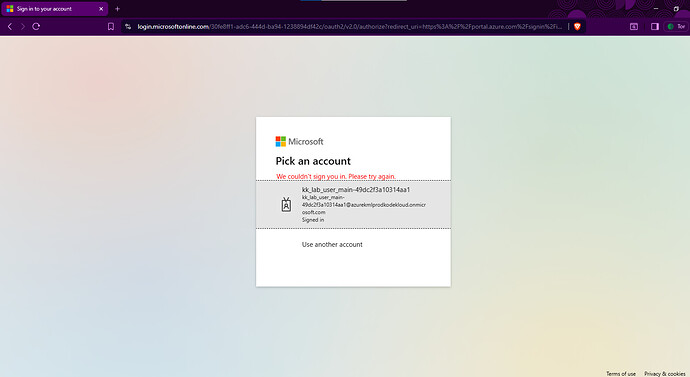
Task: Reload the sign-in page
Action: tap(36, 26)
